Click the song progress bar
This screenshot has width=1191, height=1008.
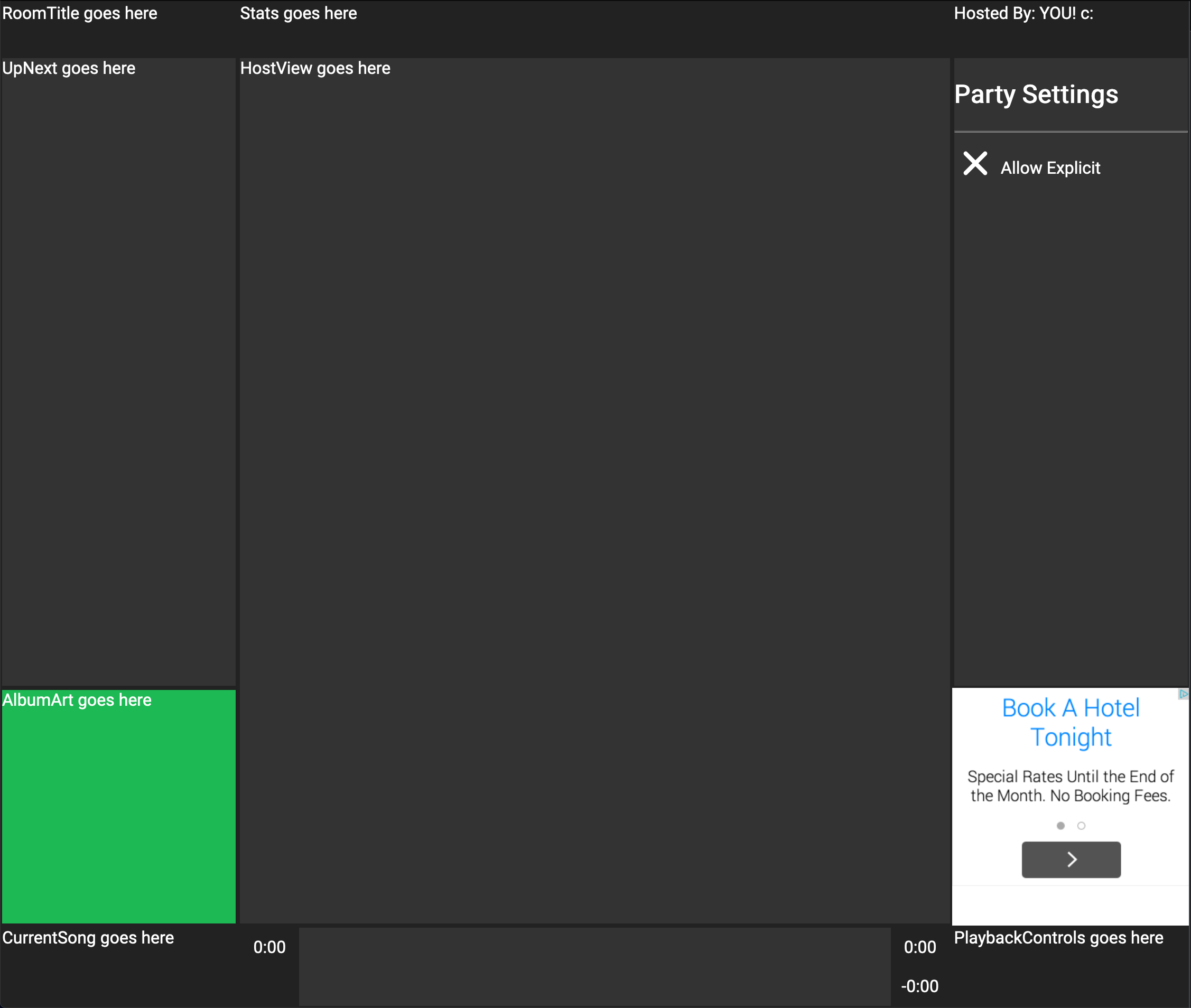(594, 966)
